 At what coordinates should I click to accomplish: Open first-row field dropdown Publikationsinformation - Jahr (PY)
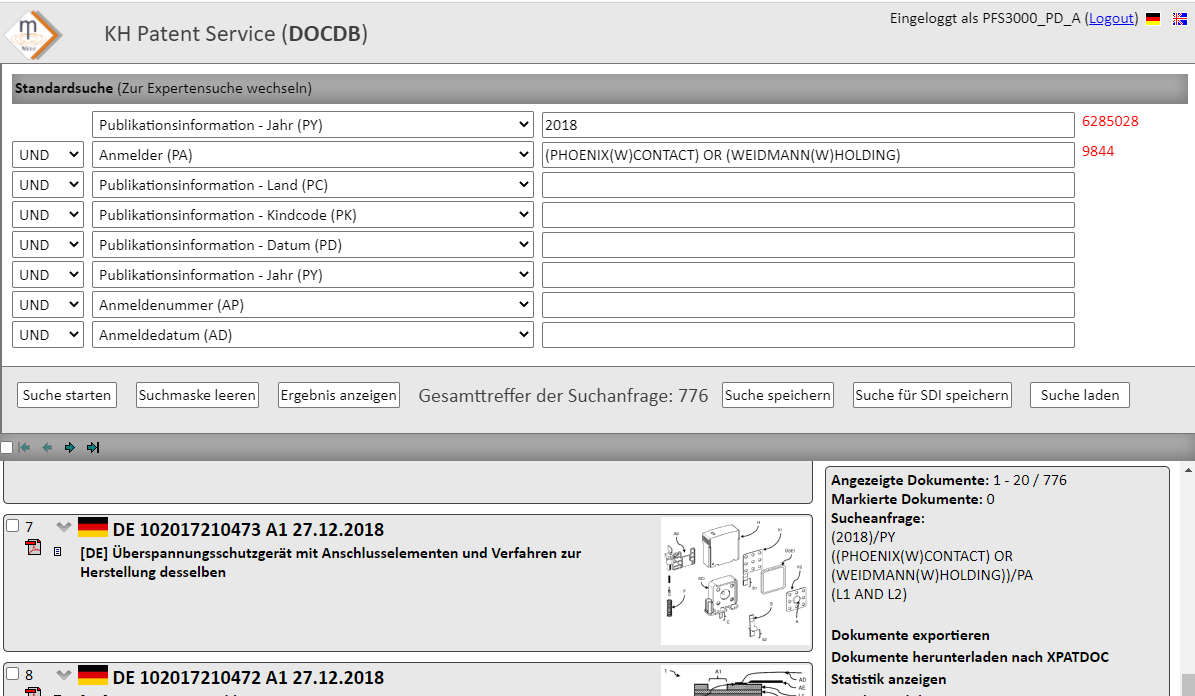point(312,125)
